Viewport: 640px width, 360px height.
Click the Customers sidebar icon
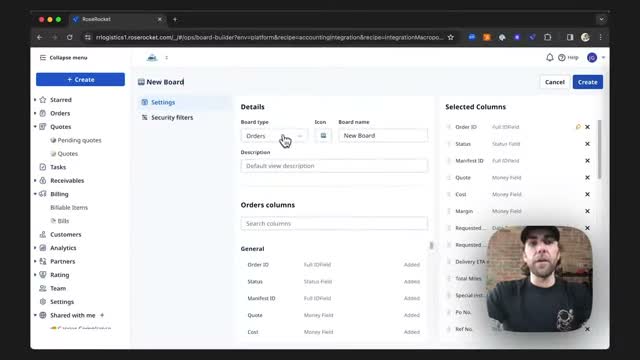[43, 234]
